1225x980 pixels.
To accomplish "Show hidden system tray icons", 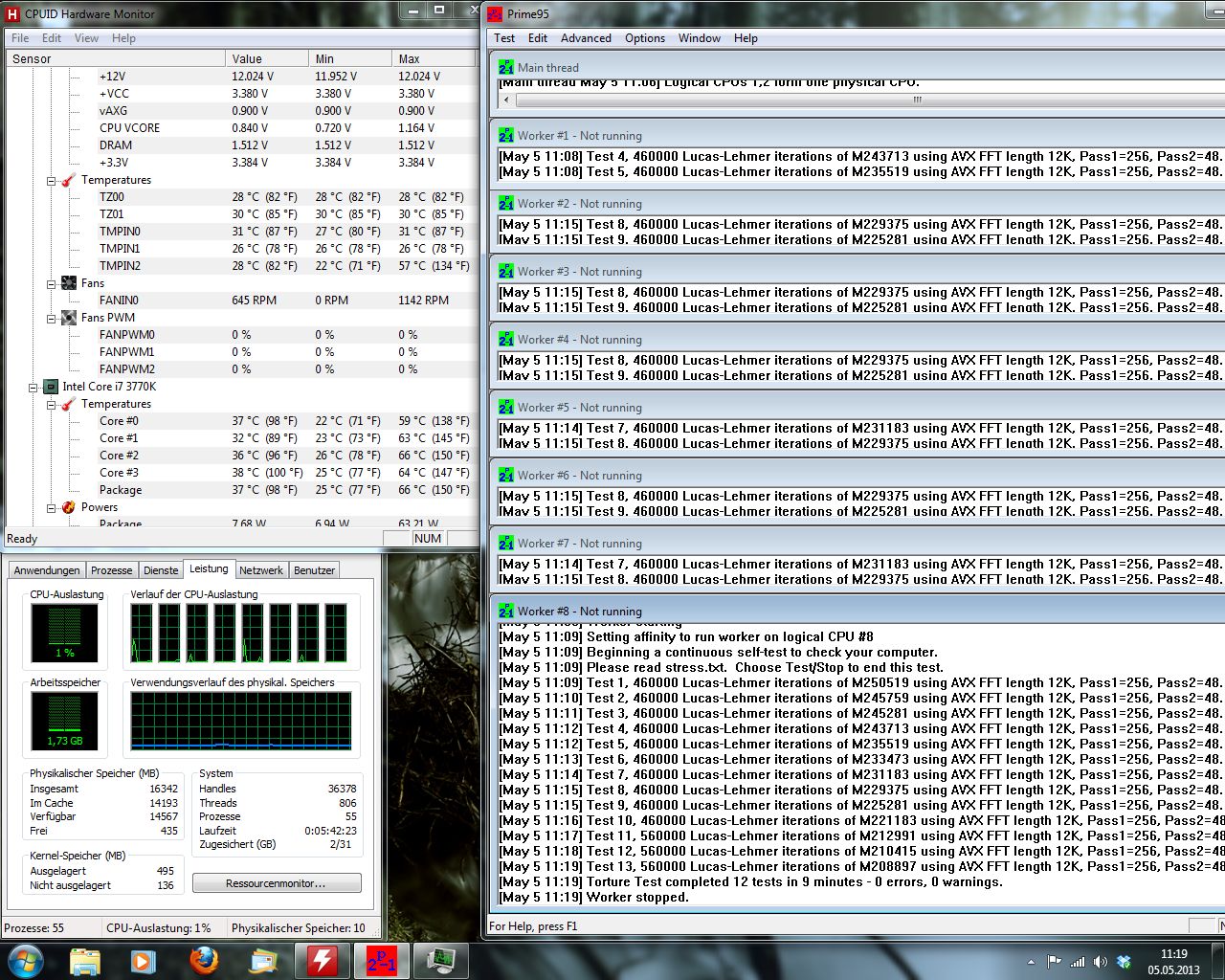I will [x=1031, y=962].
